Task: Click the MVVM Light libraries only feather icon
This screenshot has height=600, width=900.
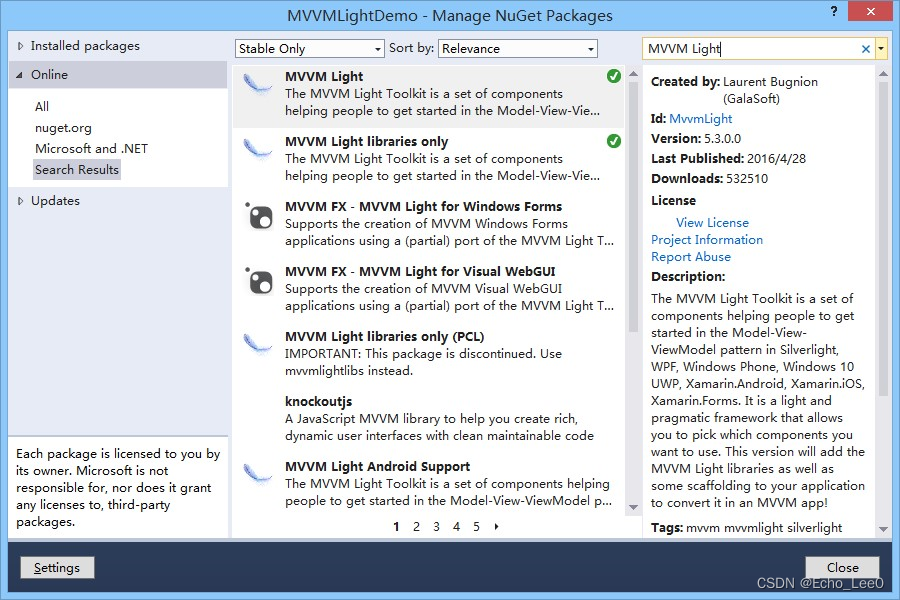Action: pyautogui.click(x=257, y=150)
